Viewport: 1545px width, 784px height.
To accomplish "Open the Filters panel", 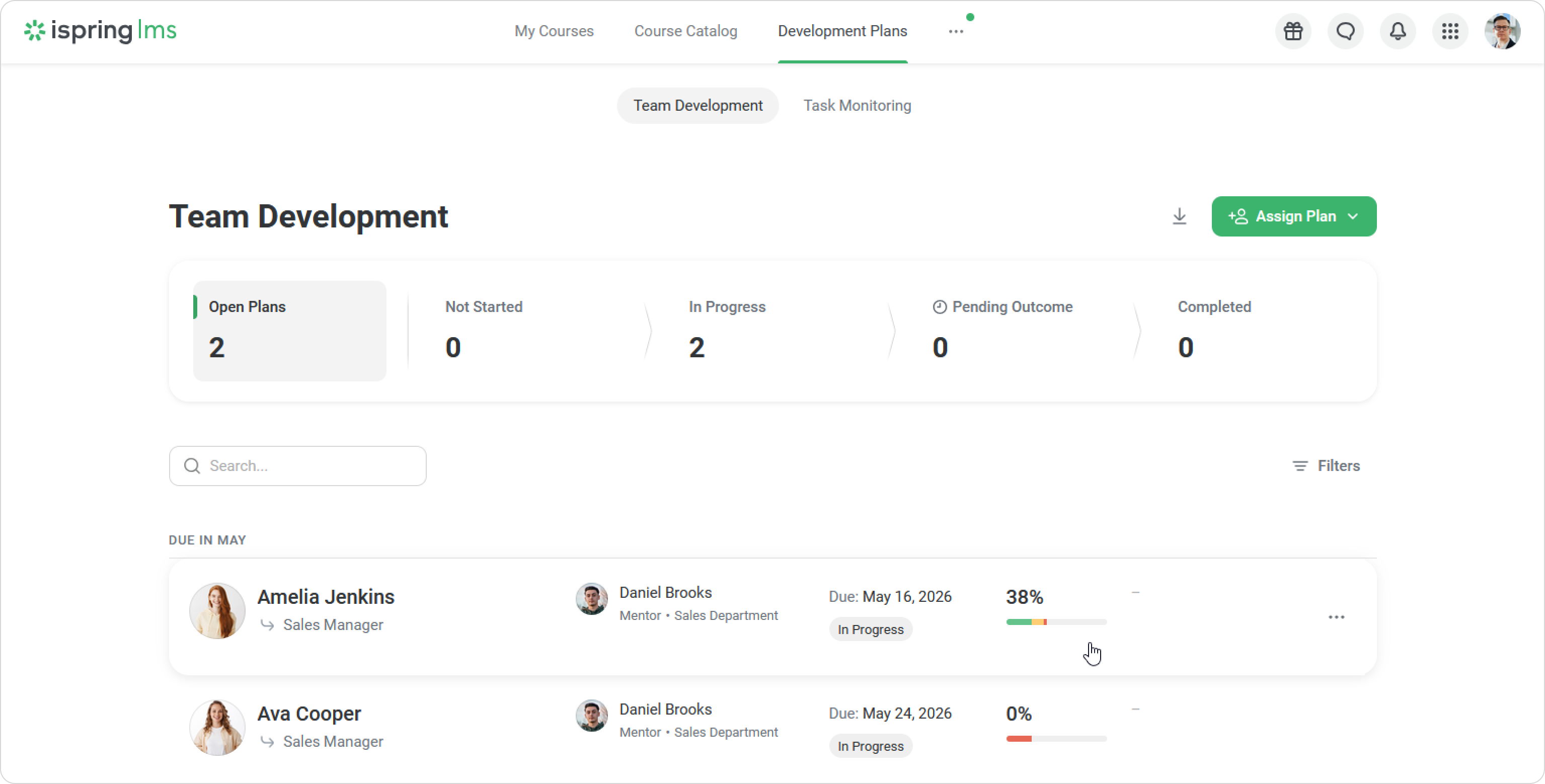I will tap(1326, 466).
